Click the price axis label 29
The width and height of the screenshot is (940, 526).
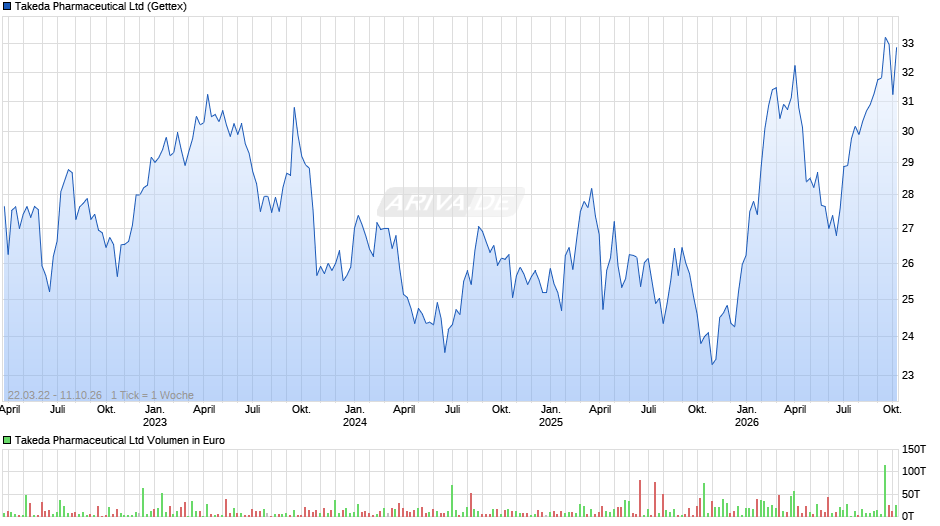(908, 162)
